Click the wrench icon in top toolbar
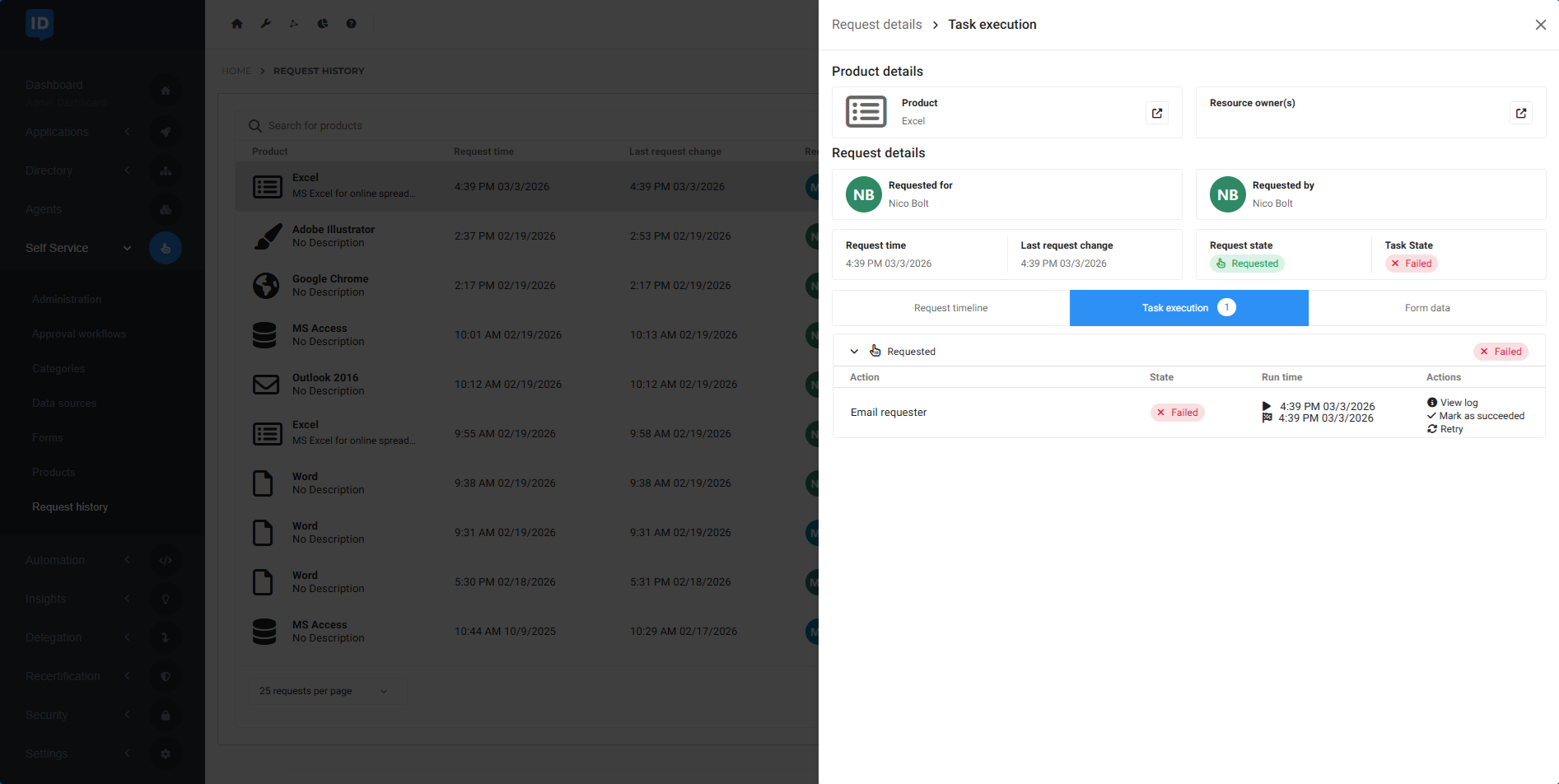This screenshot has width=1559, height=784. (x=266, y=24)
